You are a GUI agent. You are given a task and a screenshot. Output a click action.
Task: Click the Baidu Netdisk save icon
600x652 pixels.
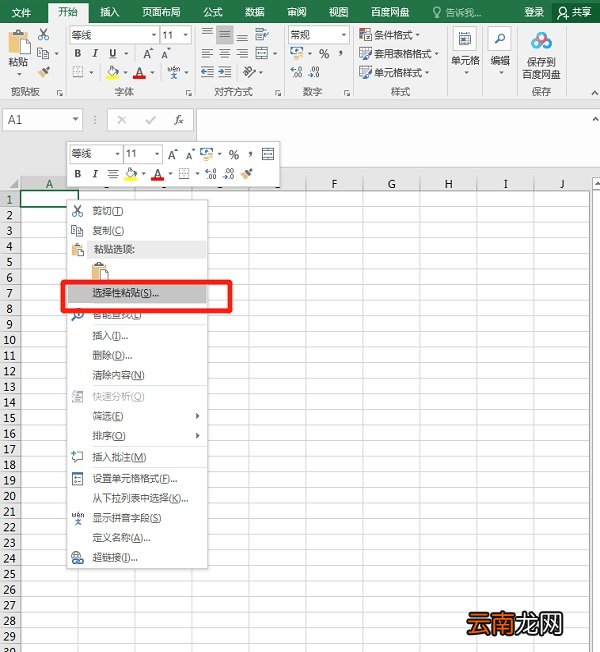(541, 42)
